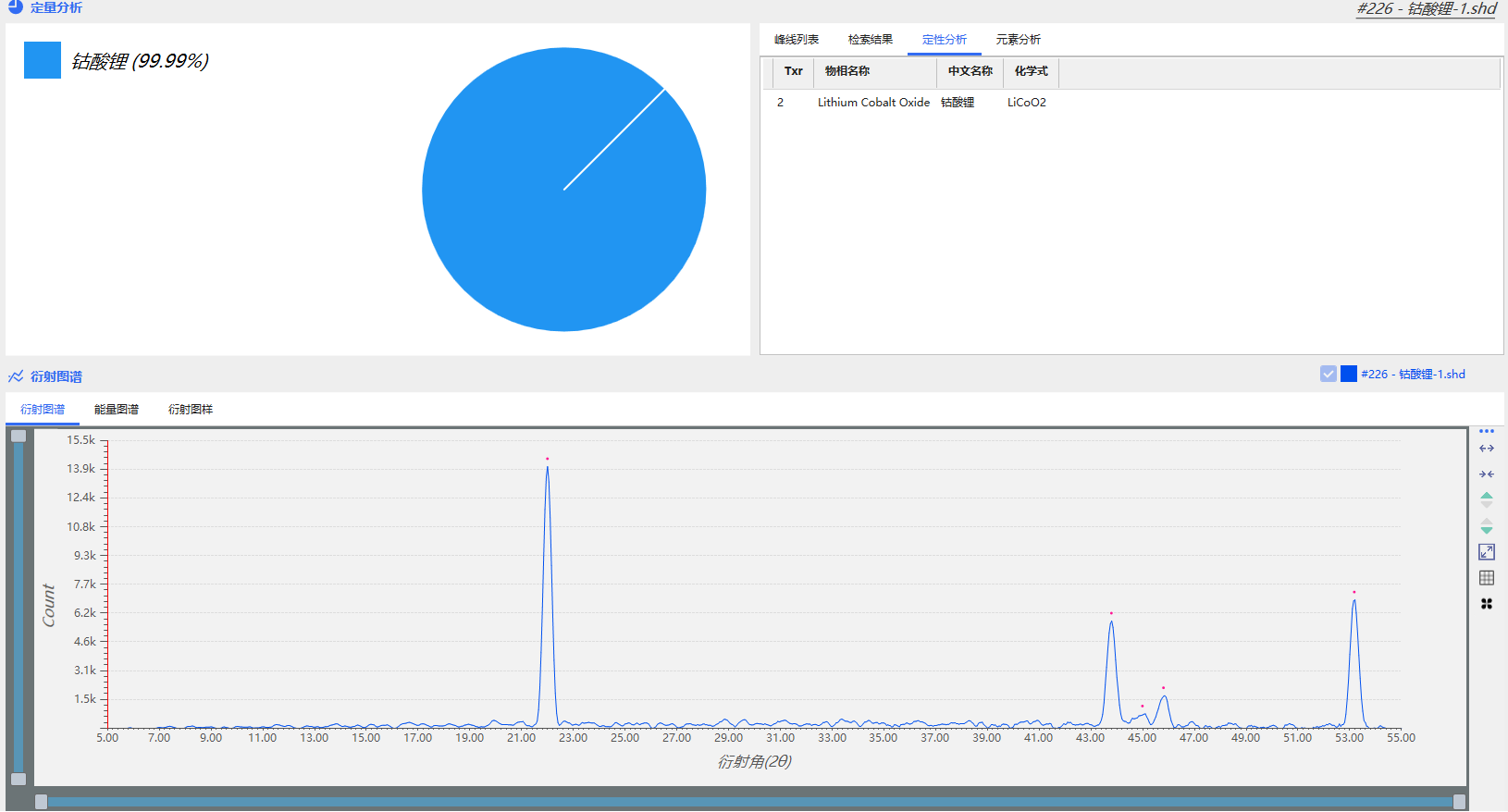Click the 化学式 column header

pyautogui.click(x=1031, y=71)
